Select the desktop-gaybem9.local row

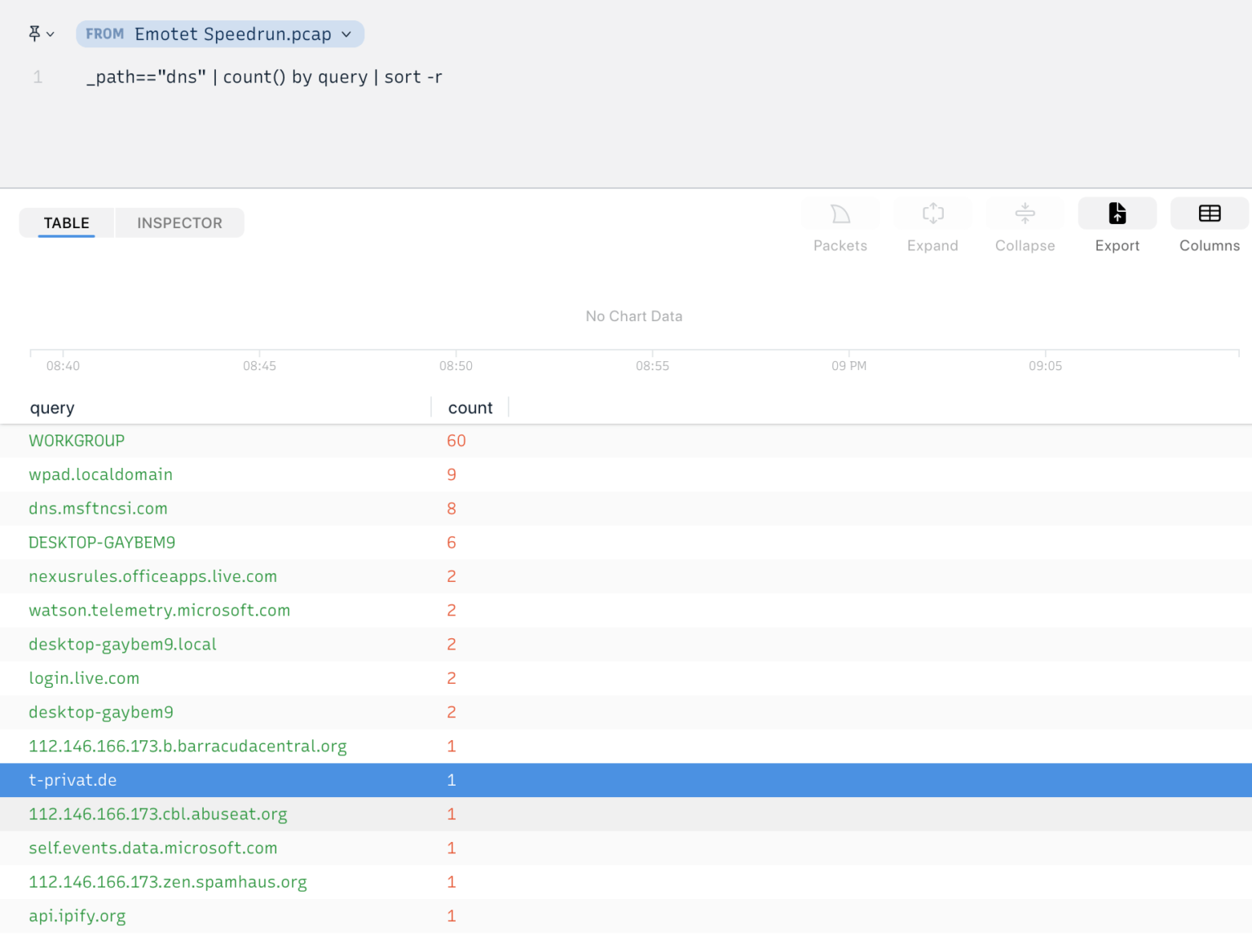coord(626,645)
